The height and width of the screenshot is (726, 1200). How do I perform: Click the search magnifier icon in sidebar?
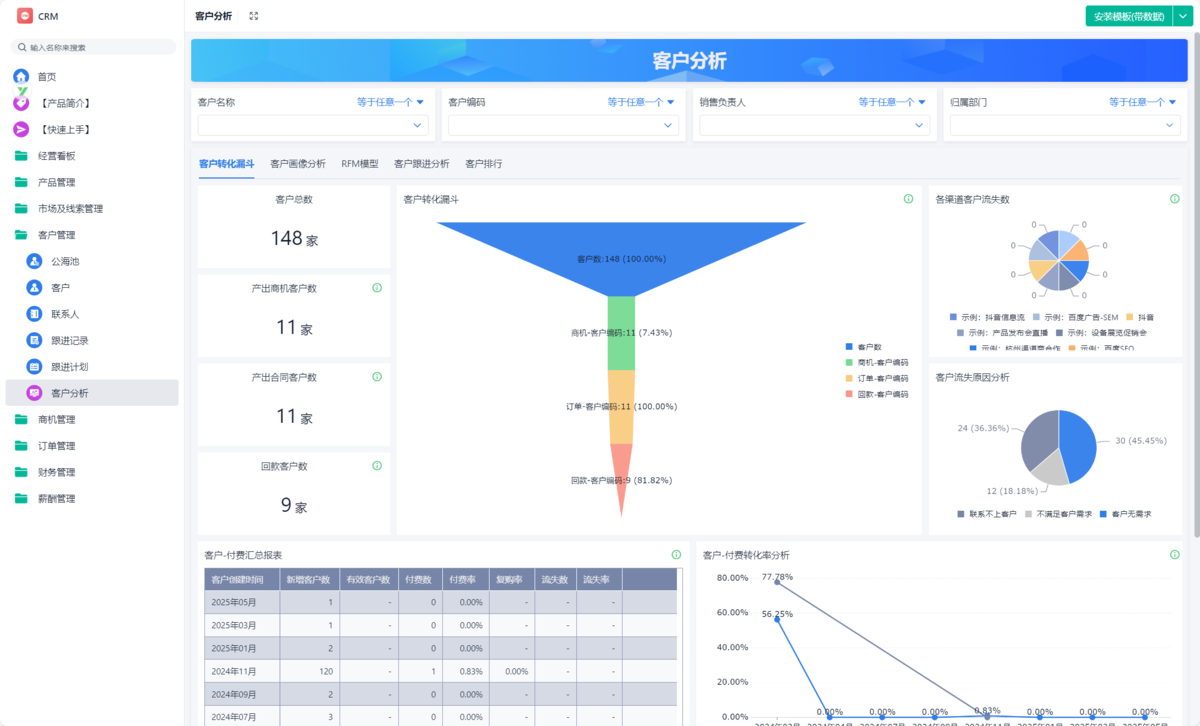click(x=22, y=47)
